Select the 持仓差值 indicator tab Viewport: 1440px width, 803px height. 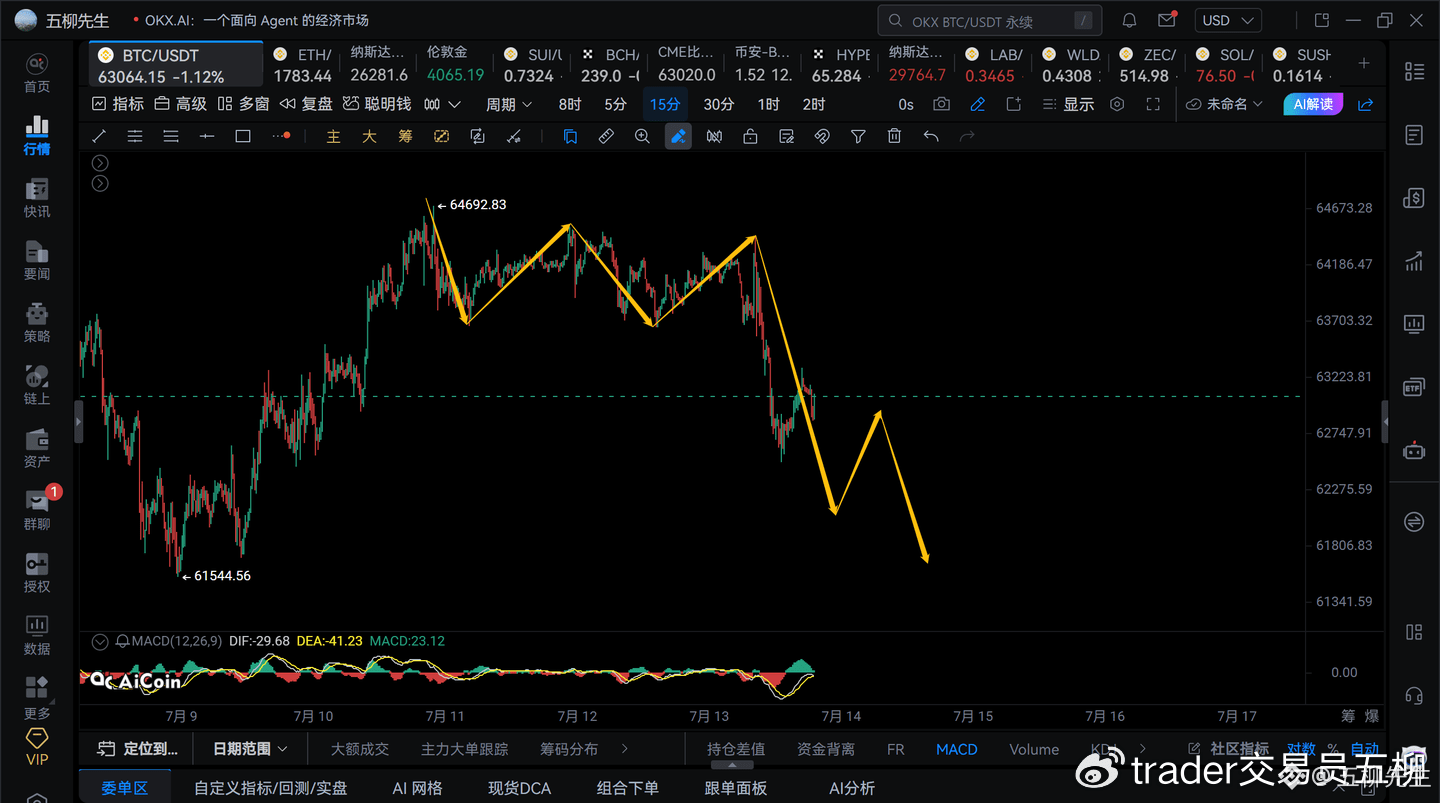[736, 749]
